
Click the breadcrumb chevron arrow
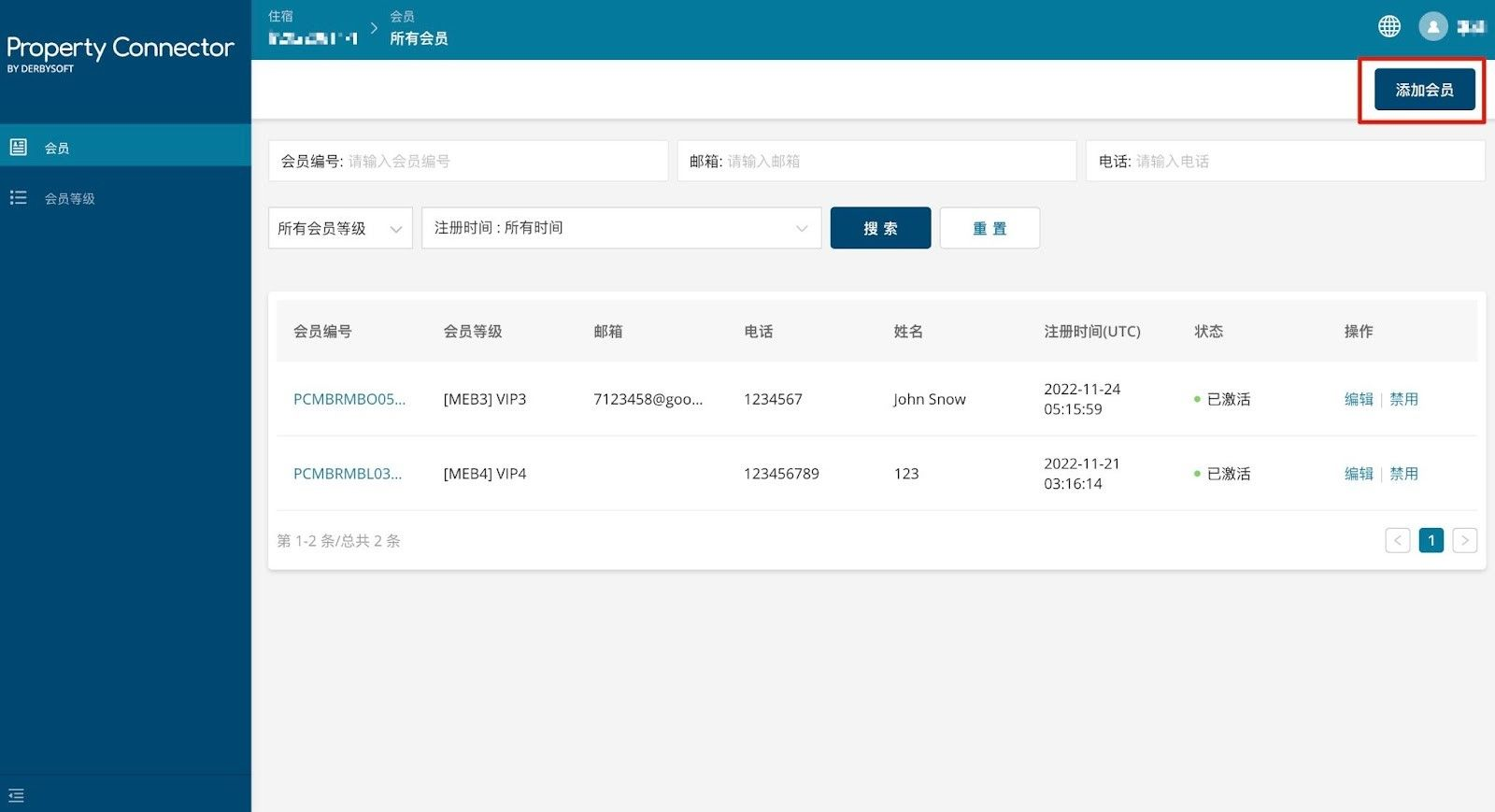[x=374, y=28]
